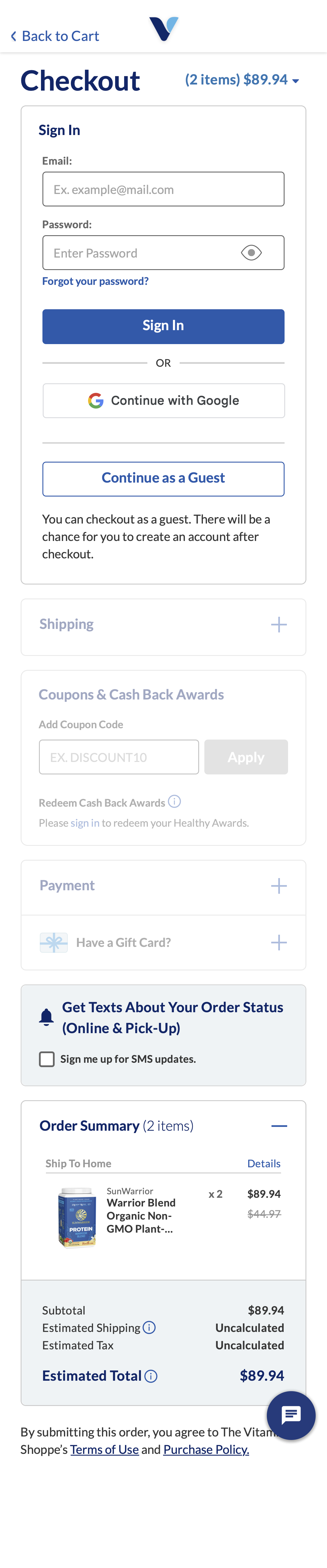Viewport: 327px width, 1568px height.
Task: Open the Forgot your password link
Action: [x=95, y=280]
